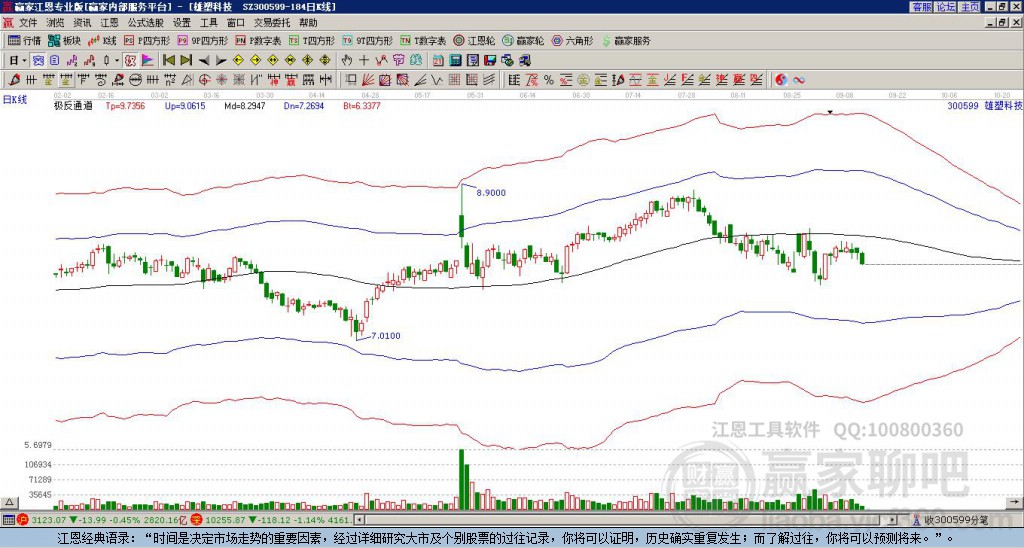Click the up triangle button above status bar
The image size is (1024, 548).
(x=9, y=502)
